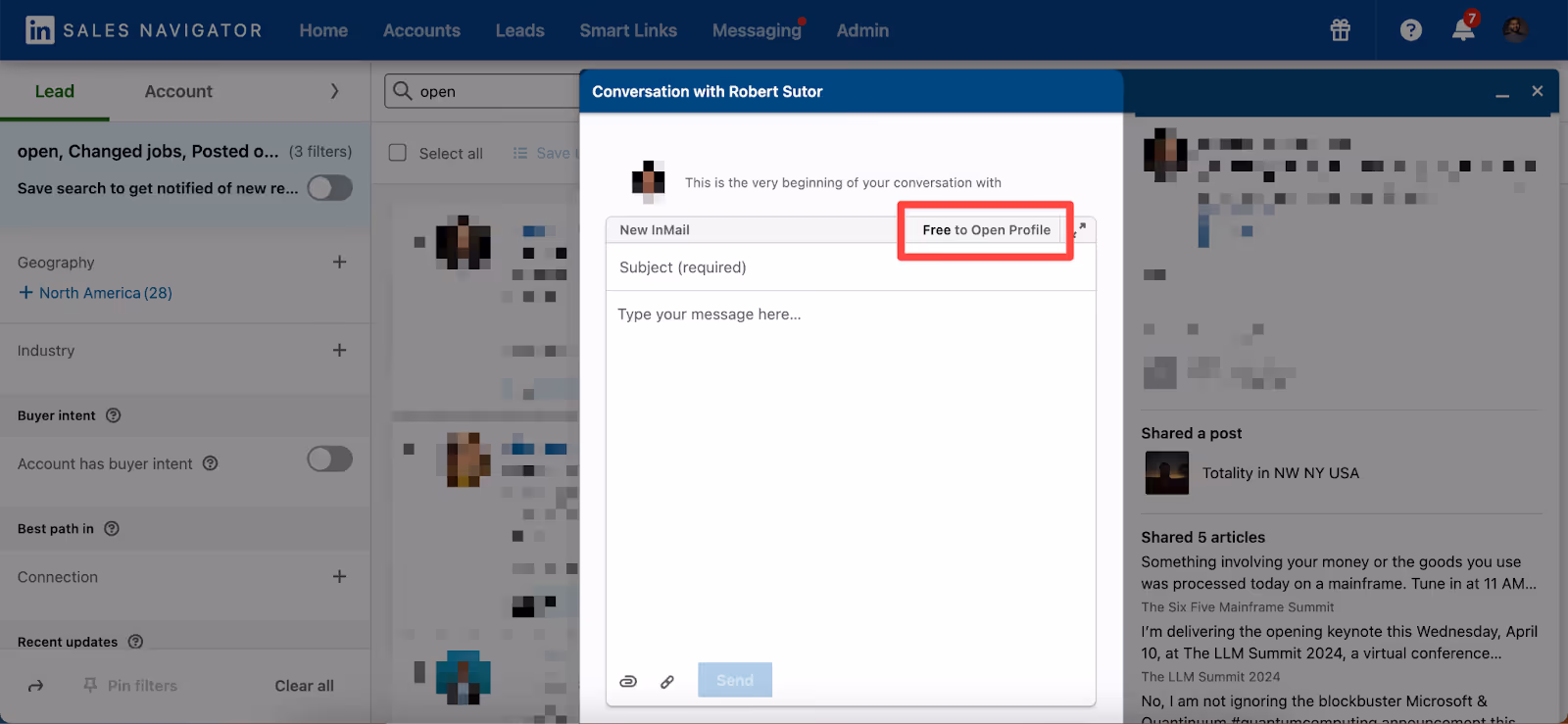Click the share search arrow icon
Screen dimensions: 1568x724
[36, 686]
